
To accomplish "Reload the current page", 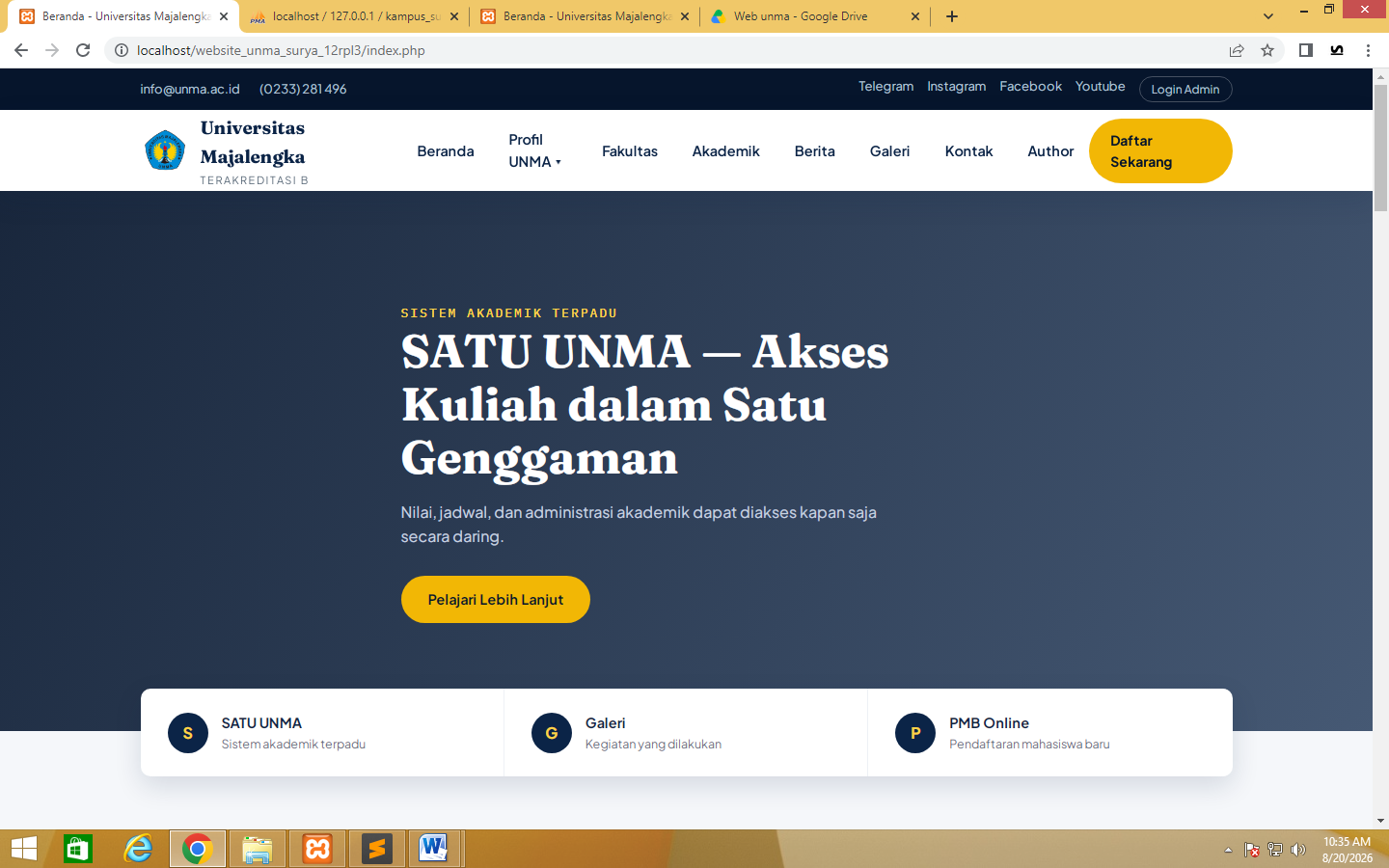I will click(83, 50).
